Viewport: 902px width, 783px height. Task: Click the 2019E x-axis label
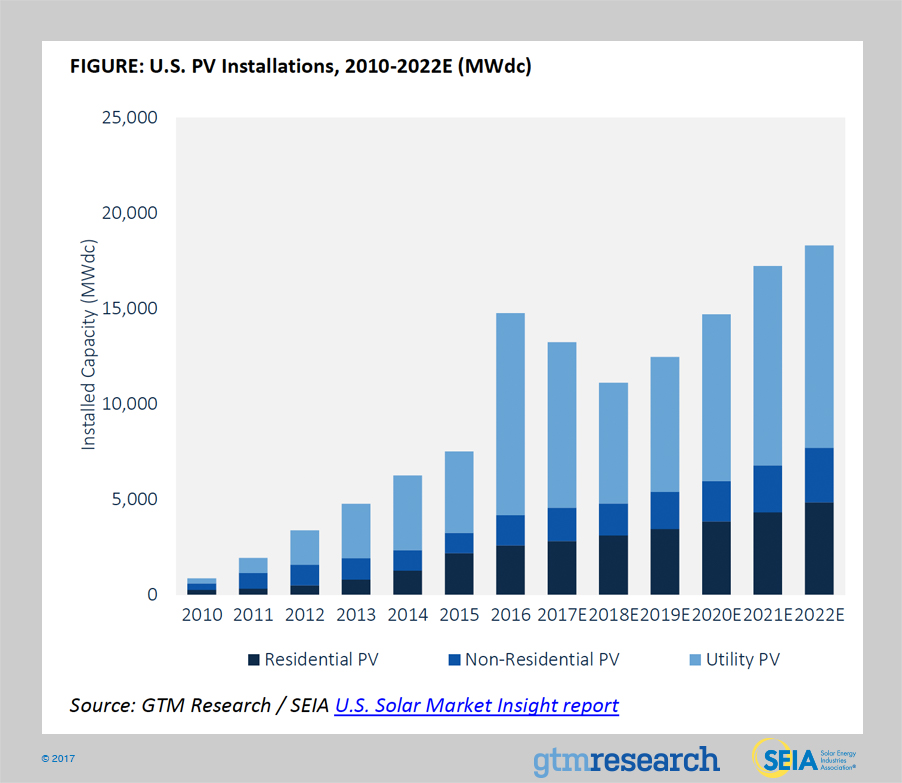click(x=665, y=615)
